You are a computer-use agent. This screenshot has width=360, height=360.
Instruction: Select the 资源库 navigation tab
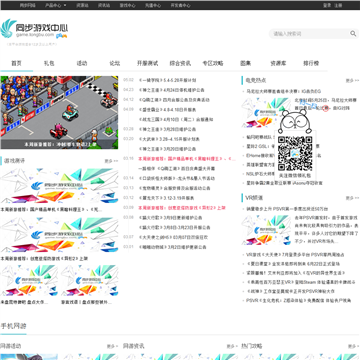[x=278, y=63]
